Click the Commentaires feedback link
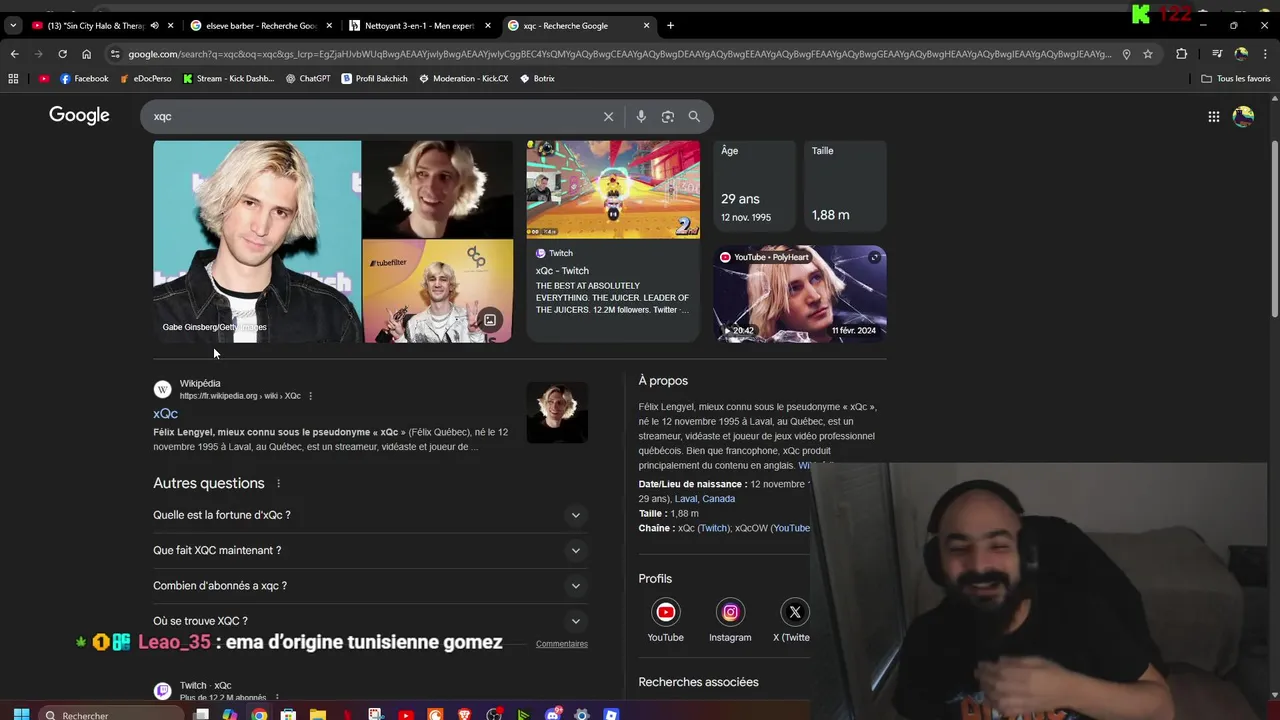 (x=562, y=644)
